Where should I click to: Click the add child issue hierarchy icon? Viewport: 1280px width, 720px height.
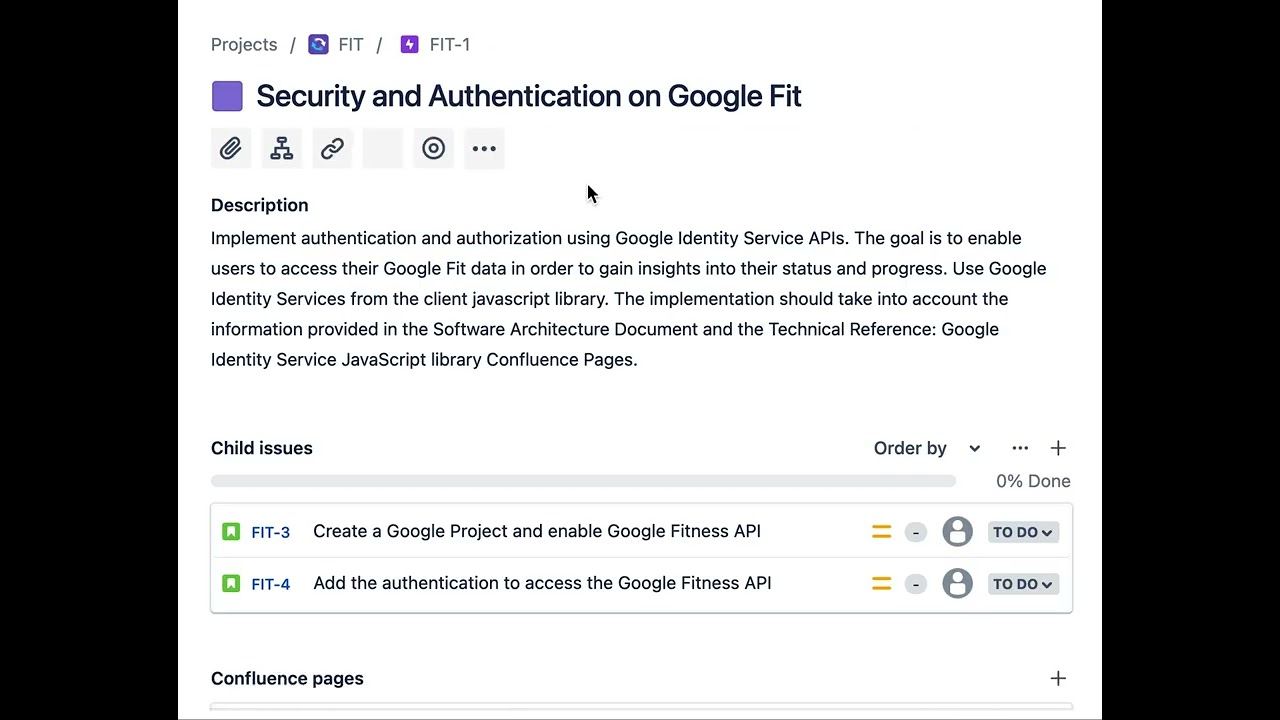tap(282, 149)
